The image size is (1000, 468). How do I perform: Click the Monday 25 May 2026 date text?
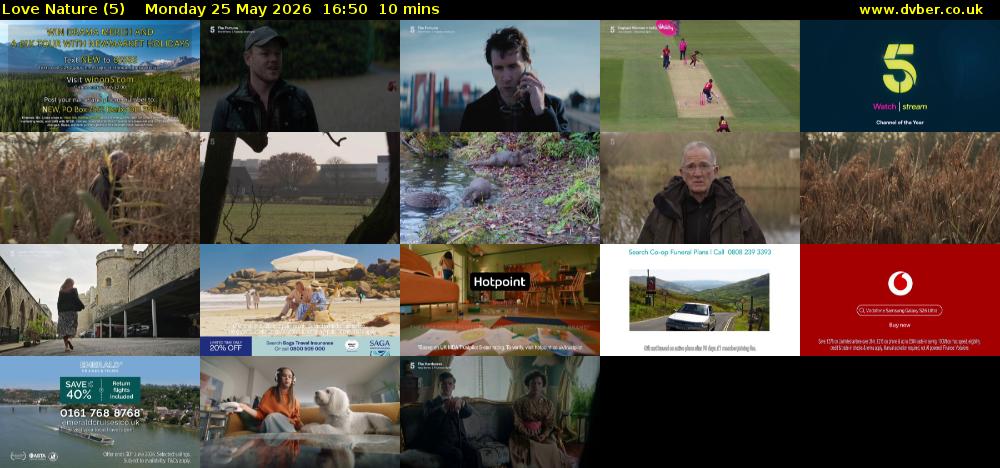(228, 10)
